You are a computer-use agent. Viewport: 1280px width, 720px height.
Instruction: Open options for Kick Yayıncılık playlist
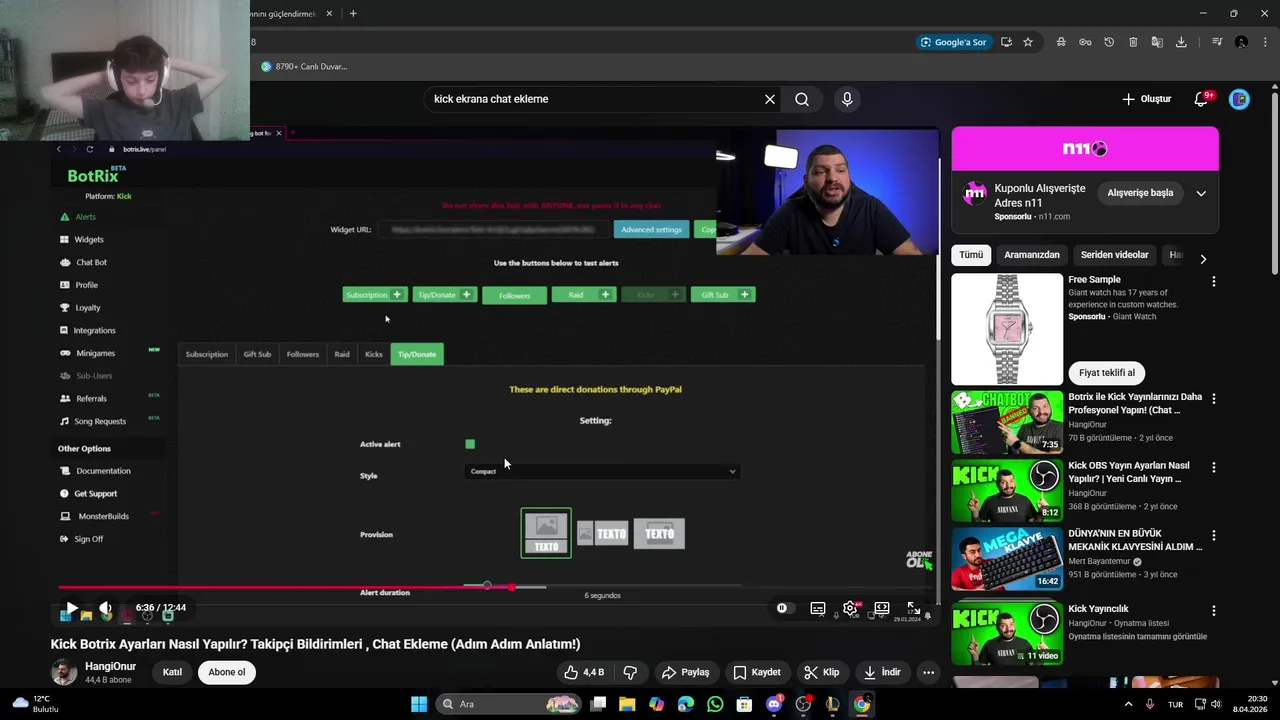(1214, 610)
